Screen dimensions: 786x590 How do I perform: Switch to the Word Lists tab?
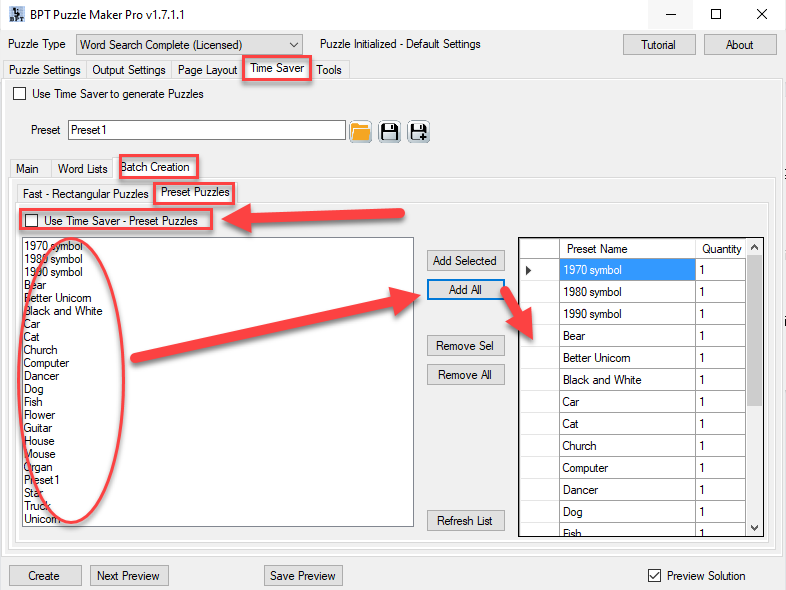pos(82,169)
